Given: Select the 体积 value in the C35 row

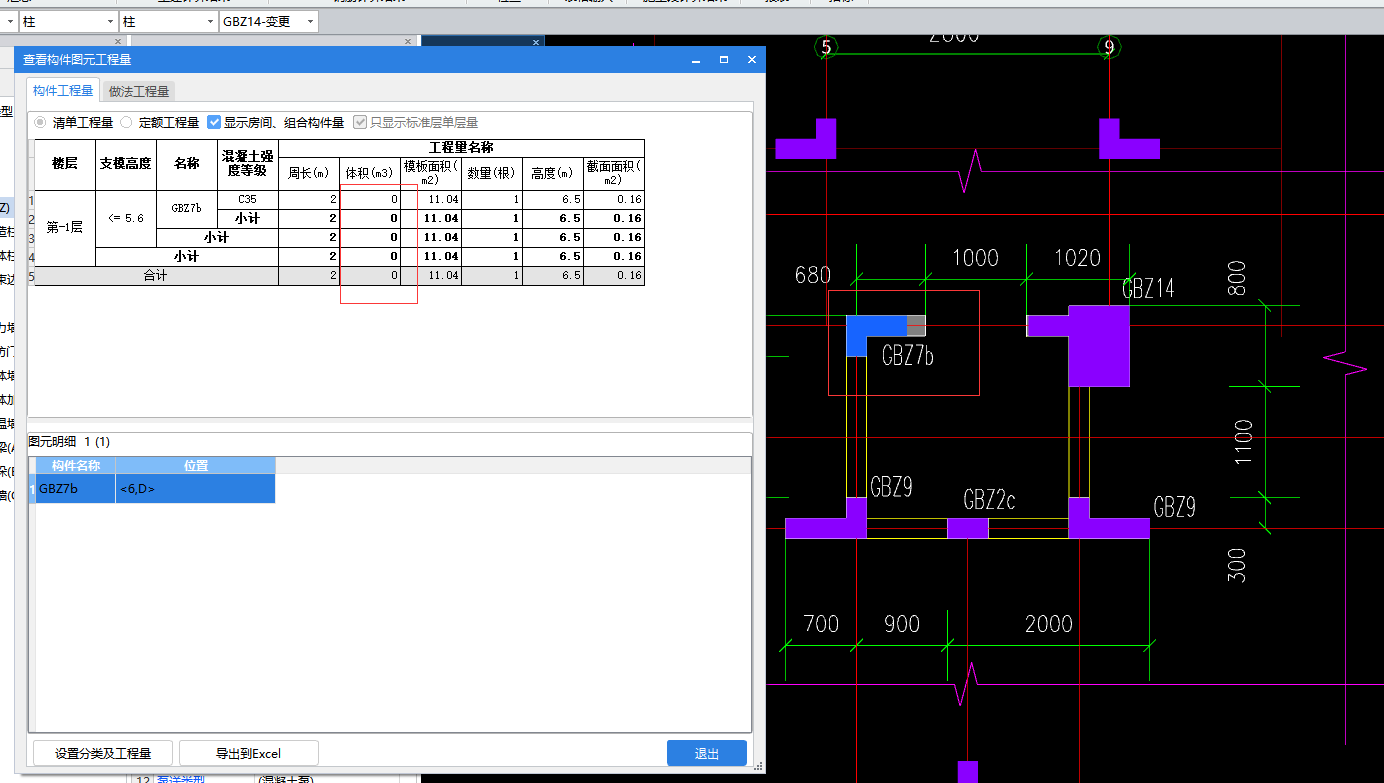Looking at the screenshot, I should click(x=370, y=199).
